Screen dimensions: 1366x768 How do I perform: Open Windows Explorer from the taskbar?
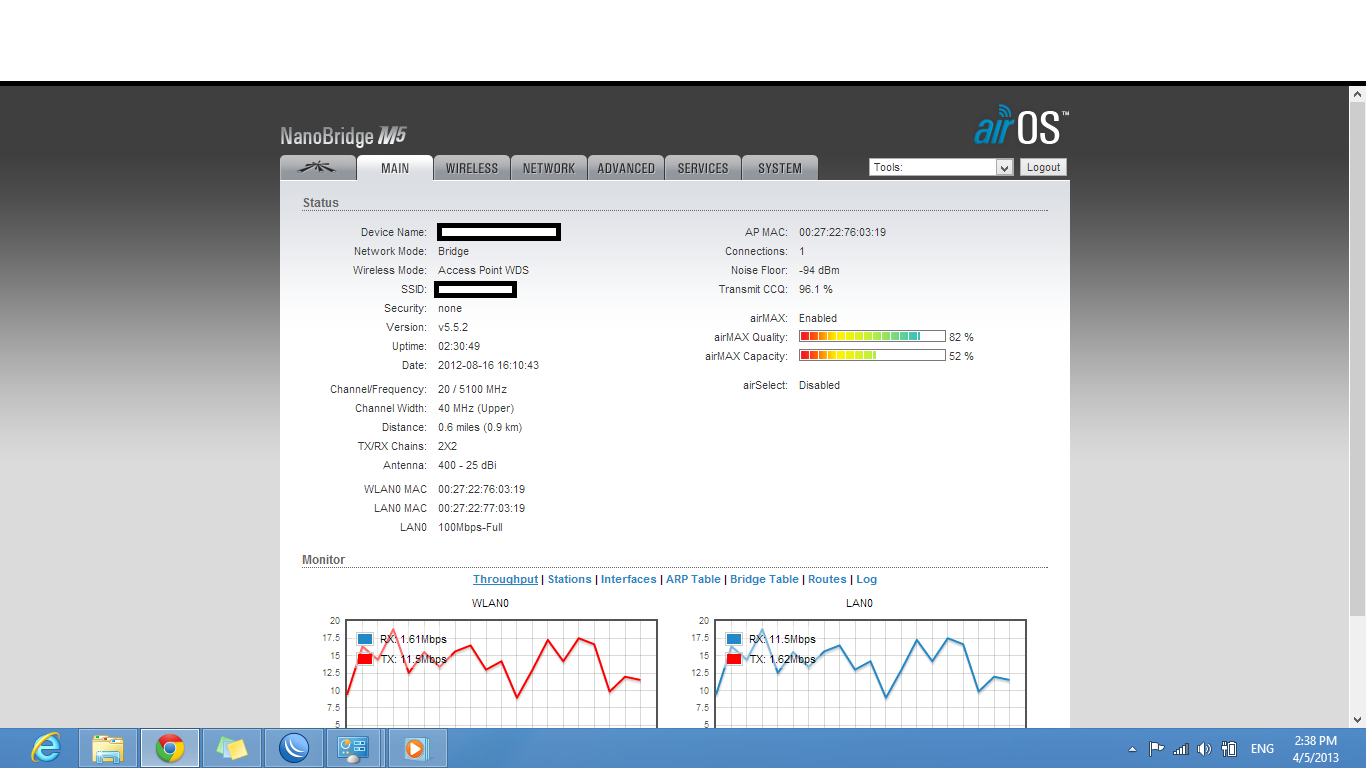click(x=107, y=747)
